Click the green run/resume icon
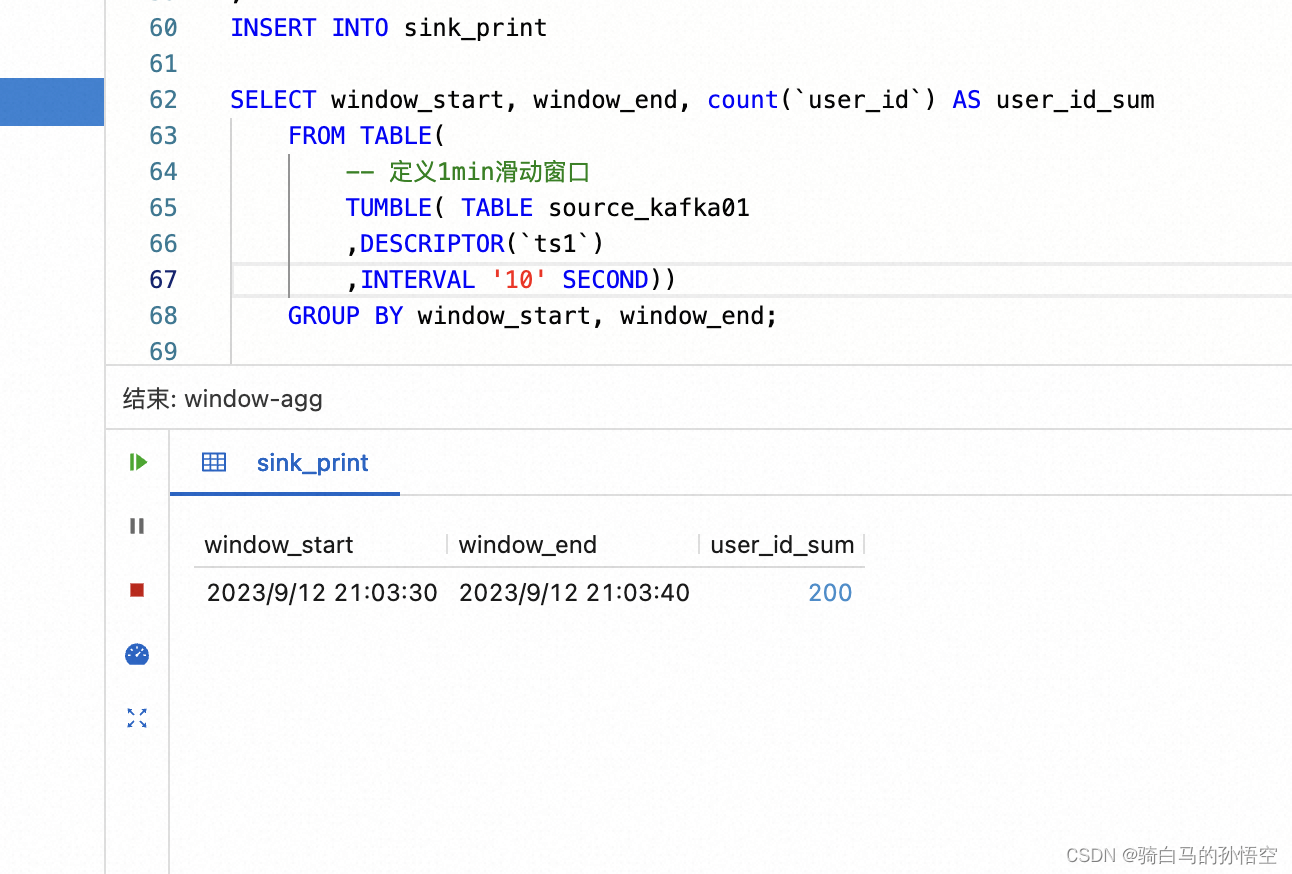The image size is (1292, 874). pos(138,462)
